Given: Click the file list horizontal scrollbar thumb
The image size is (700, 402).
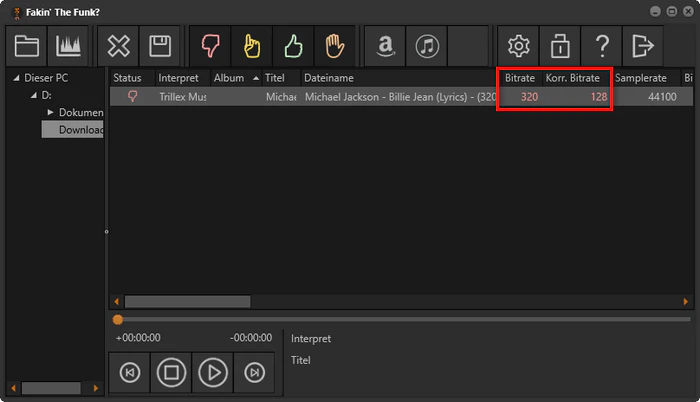Looking at the screenshot, I should point(188,302).
